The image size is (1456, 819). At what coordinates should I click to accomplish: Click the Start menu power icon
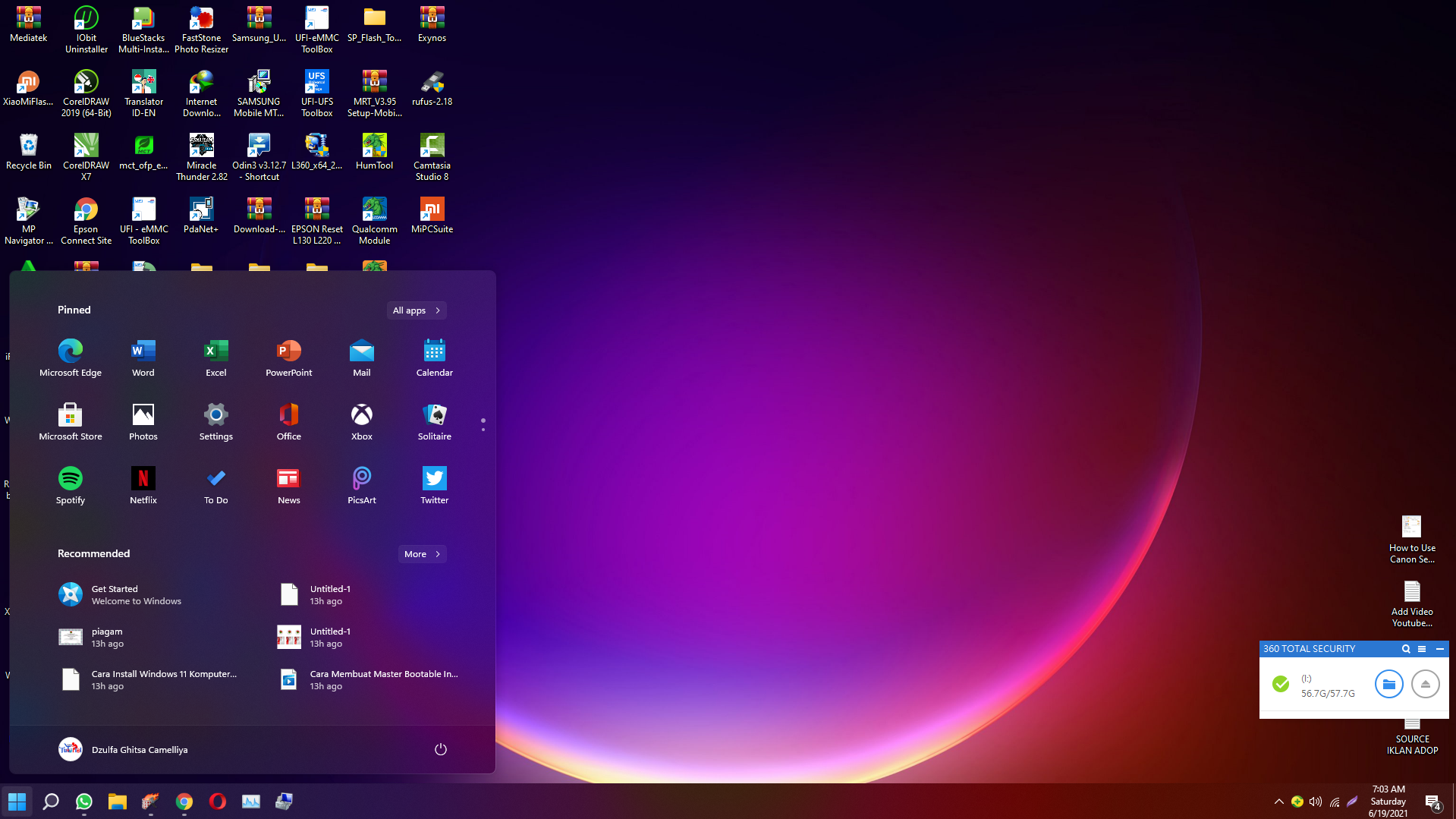[441, 749]
